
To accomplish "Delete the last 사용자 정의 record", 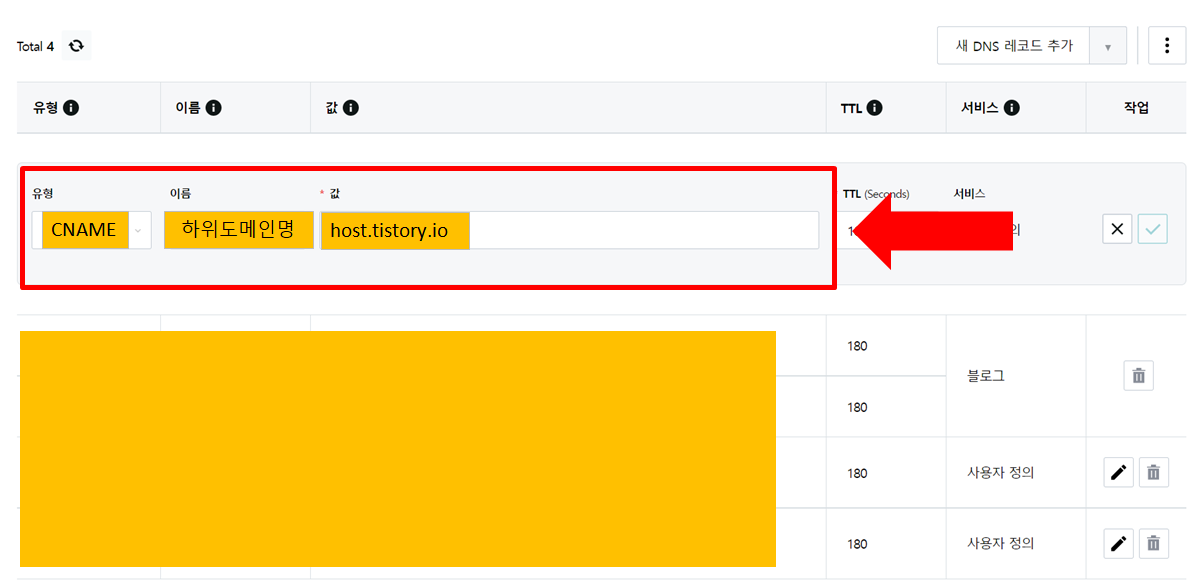I will click(x=1153, y=544).
